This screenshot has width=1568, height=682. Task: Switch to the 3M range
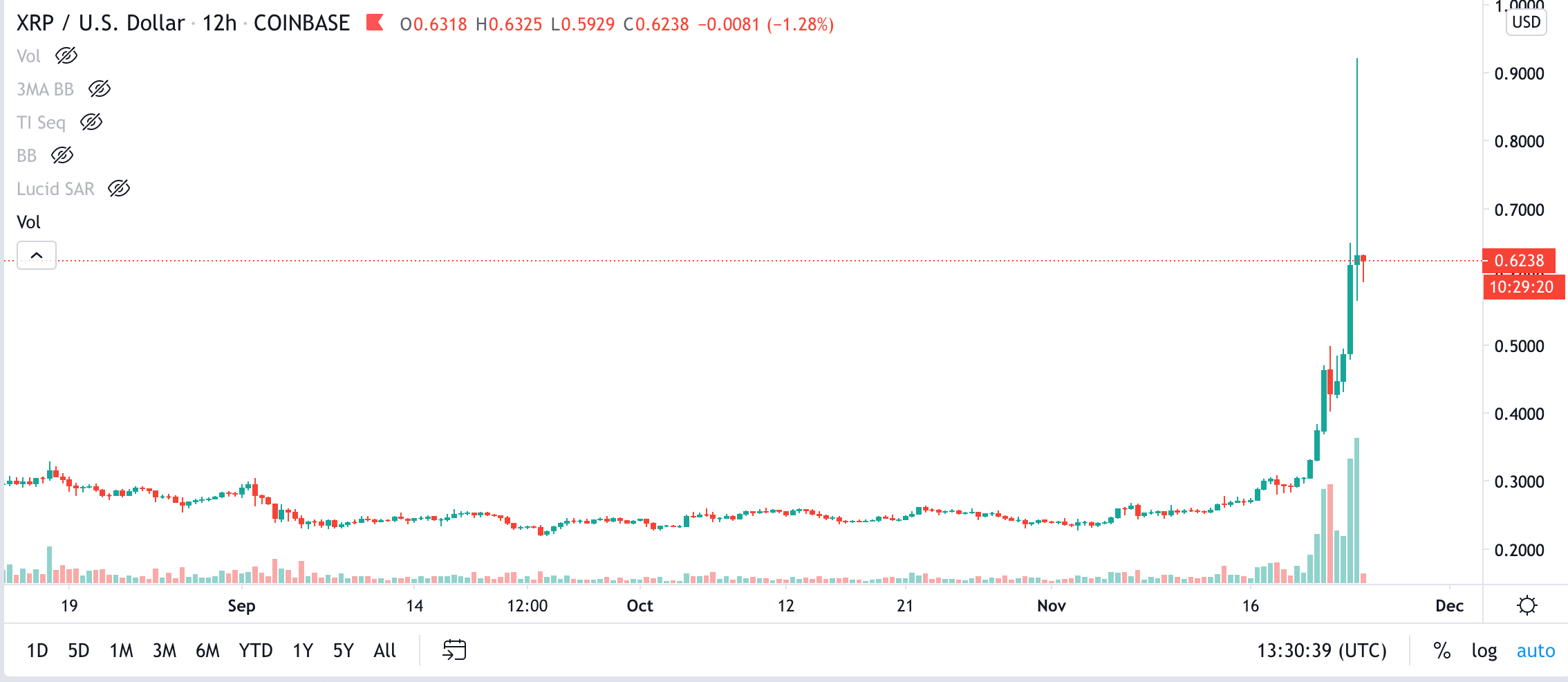[164, 650]
